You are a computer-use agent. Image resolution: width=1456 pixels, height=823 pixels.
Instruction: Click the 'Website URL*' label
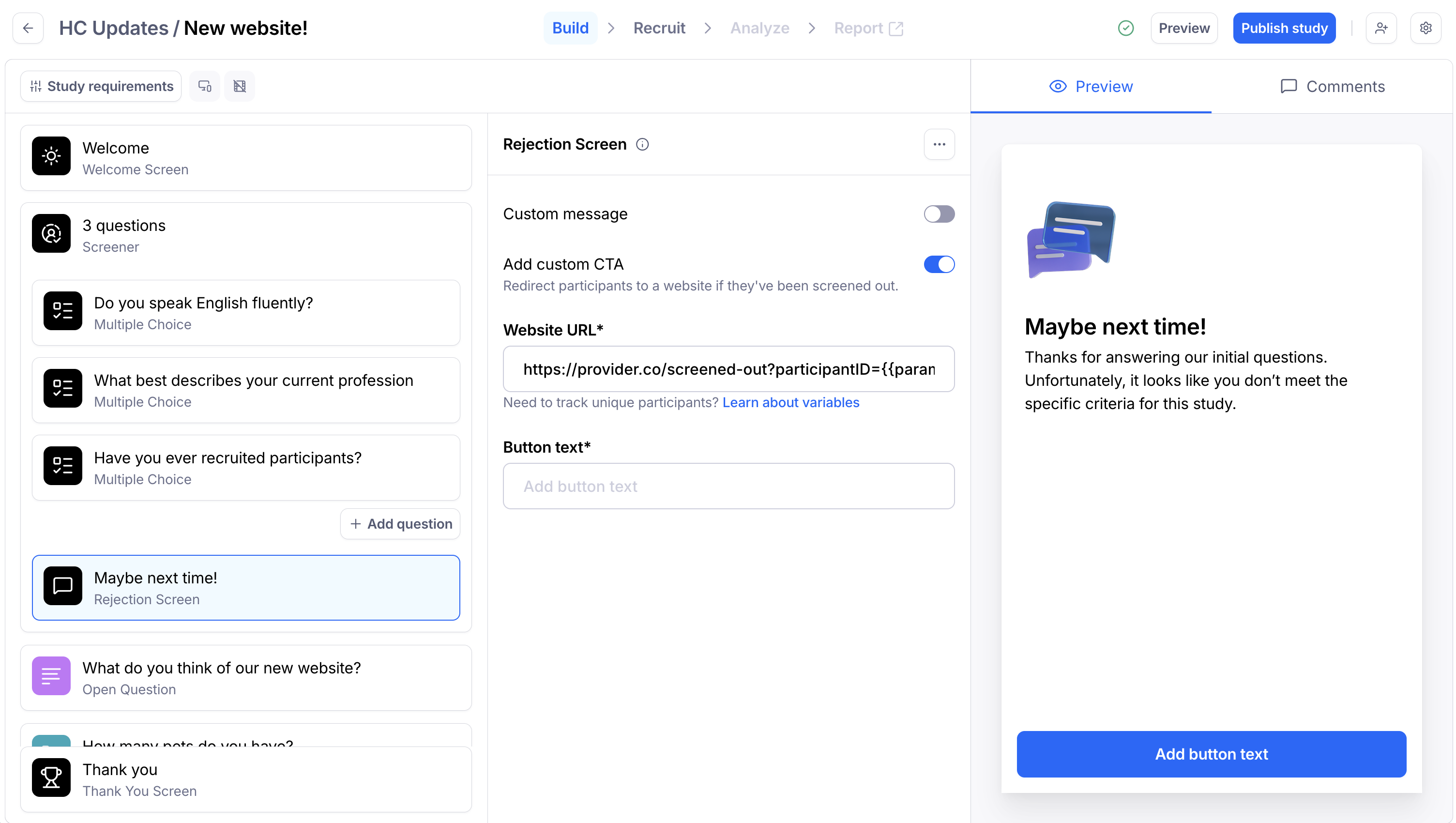pos(553,330)
